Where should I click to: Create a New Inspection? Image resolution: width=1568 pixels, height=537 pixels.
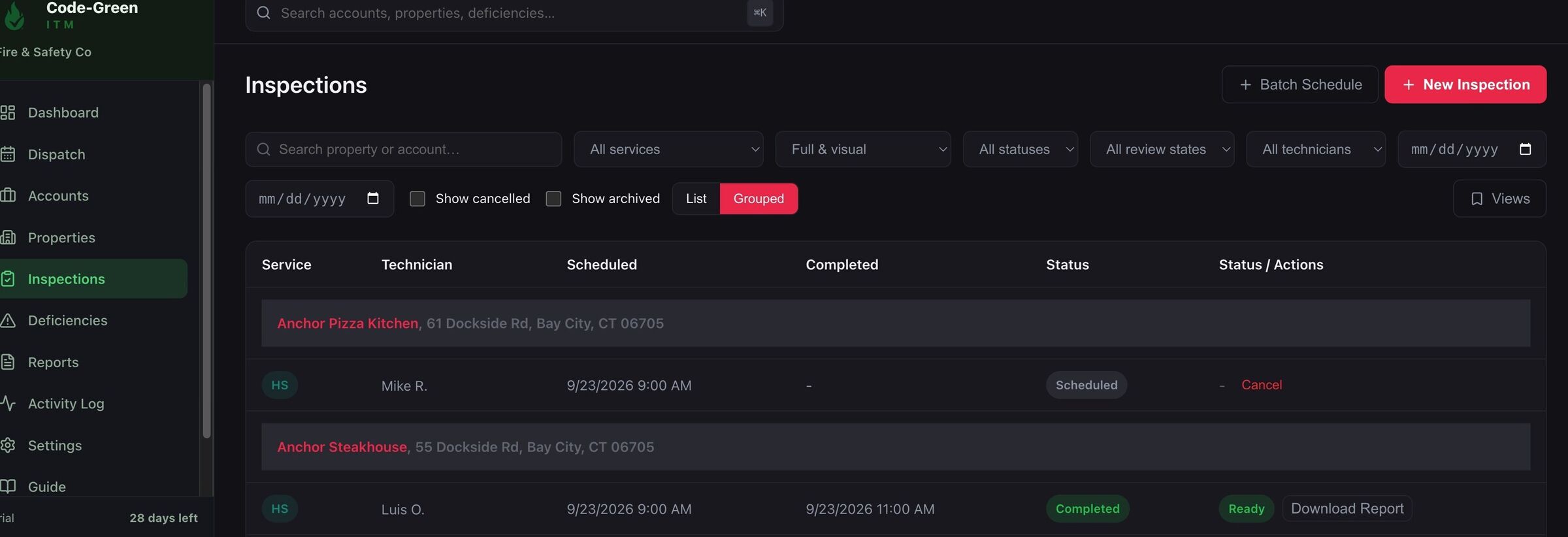(x=1465, y=84)
